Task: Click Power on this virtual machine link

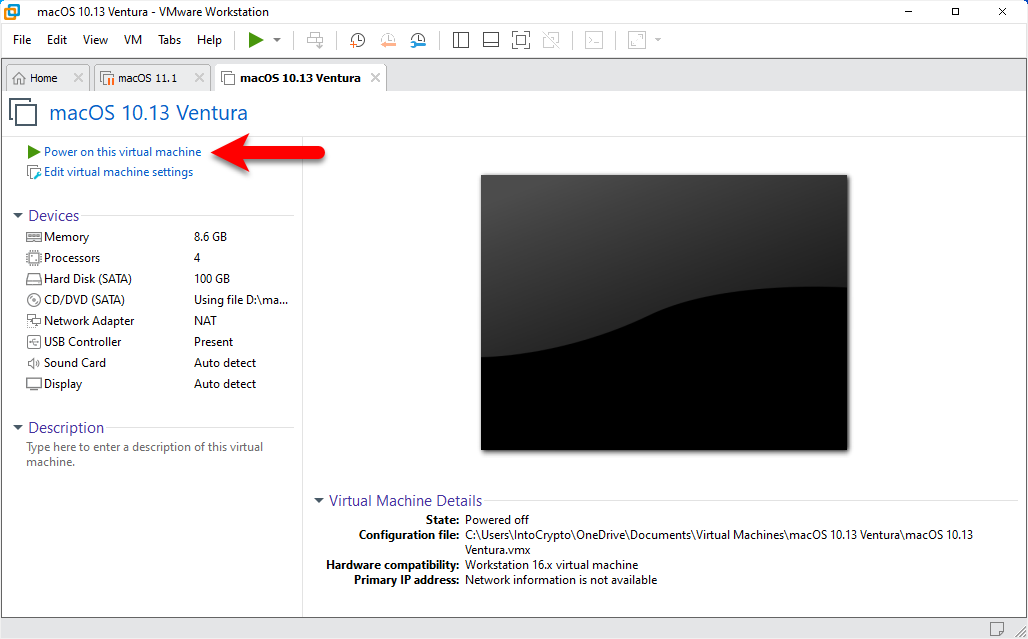Action: click(x=123, y=152)
